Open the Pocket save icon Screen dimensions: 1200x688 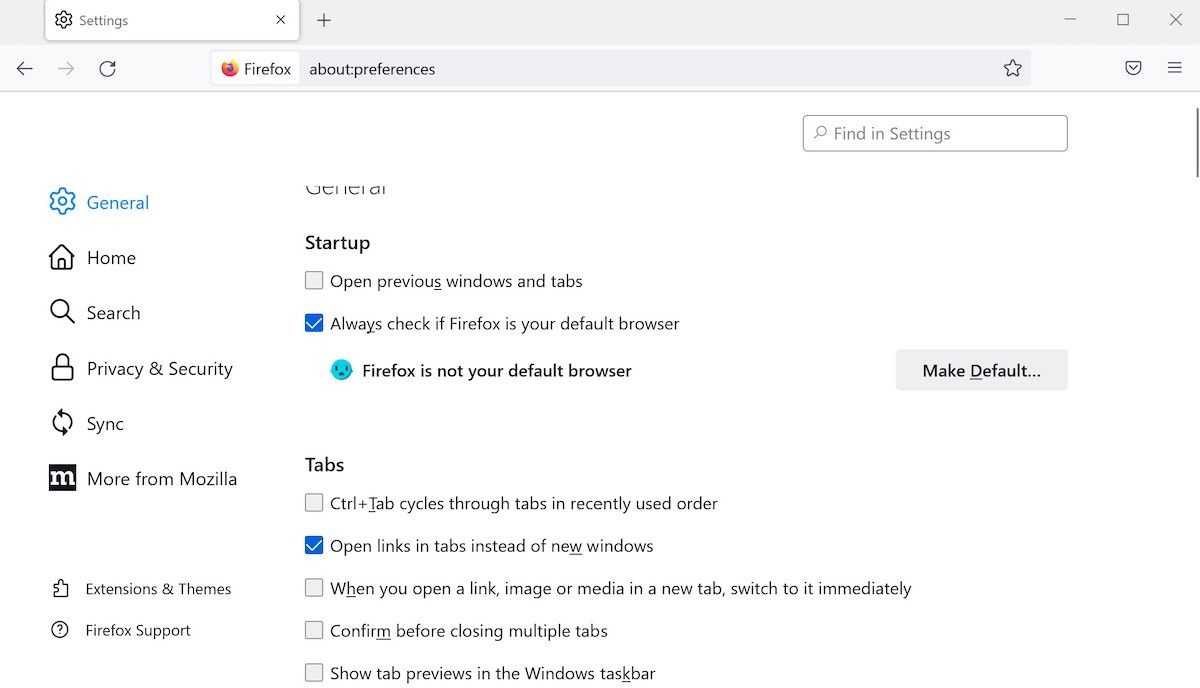1133,69
